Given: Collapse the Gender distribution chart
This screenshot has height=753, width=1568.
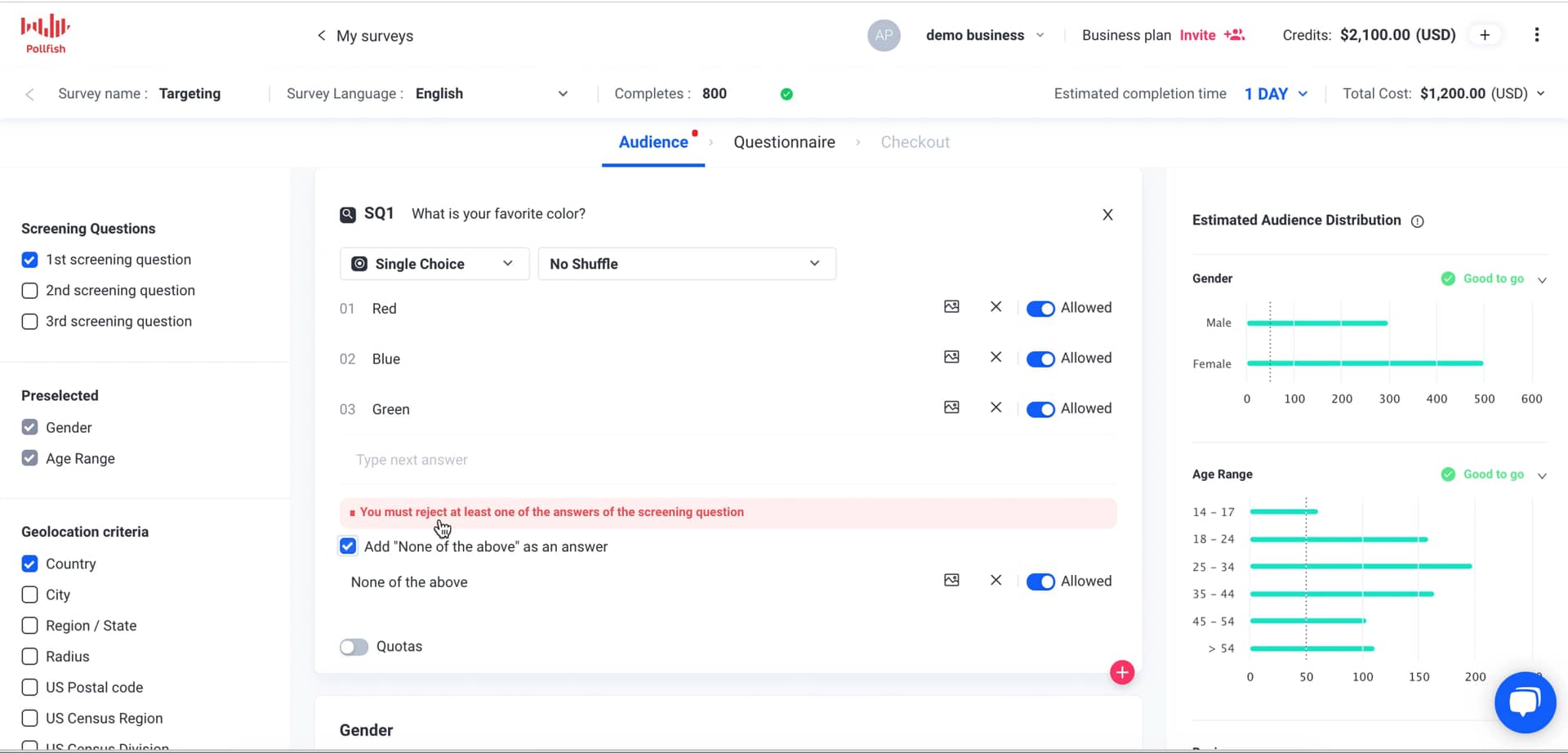Looking at the screenshot, I should (1542, 280).
